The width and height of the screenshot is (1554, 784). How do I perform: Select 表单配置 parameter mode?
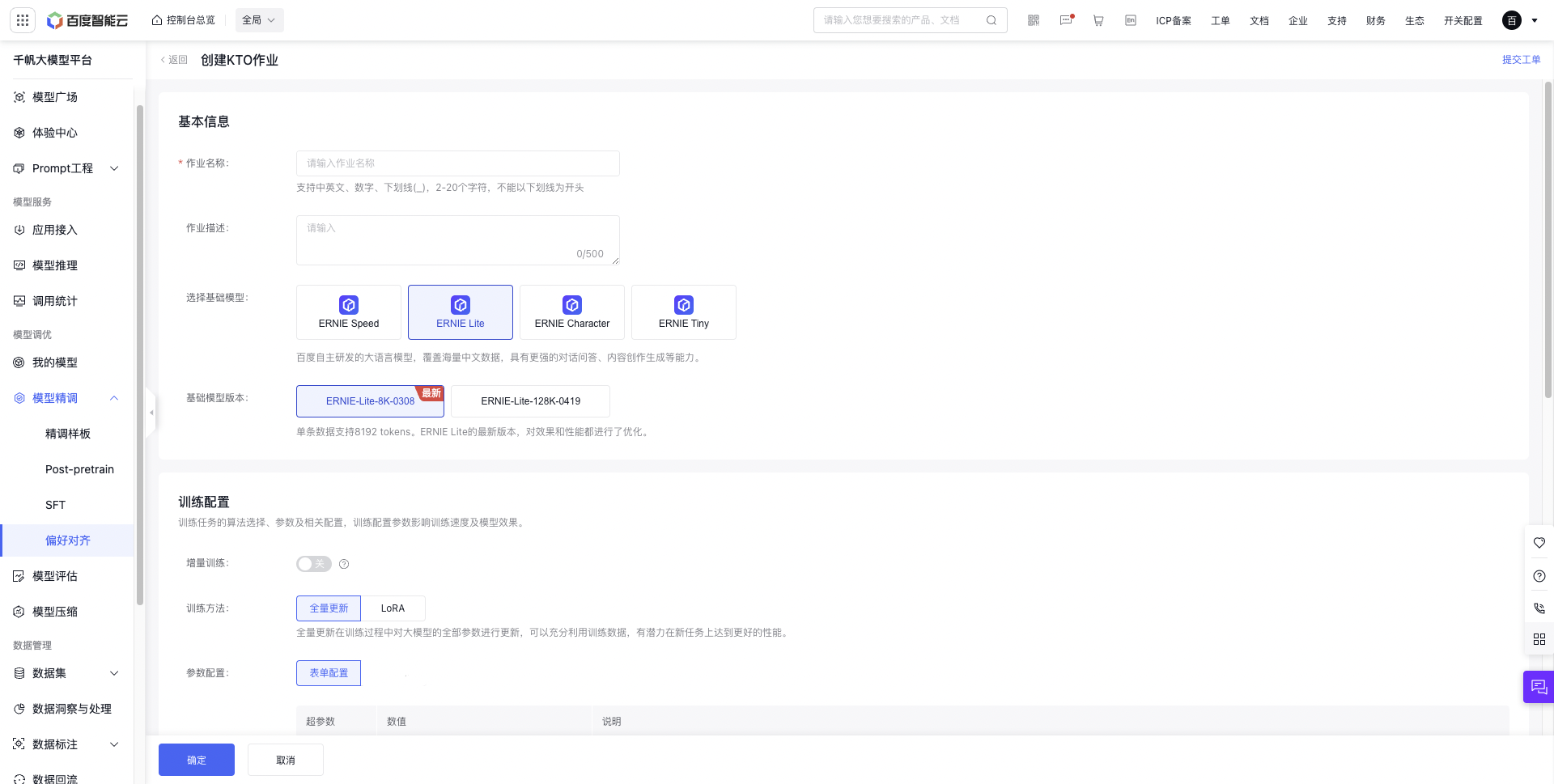[329, 673]
